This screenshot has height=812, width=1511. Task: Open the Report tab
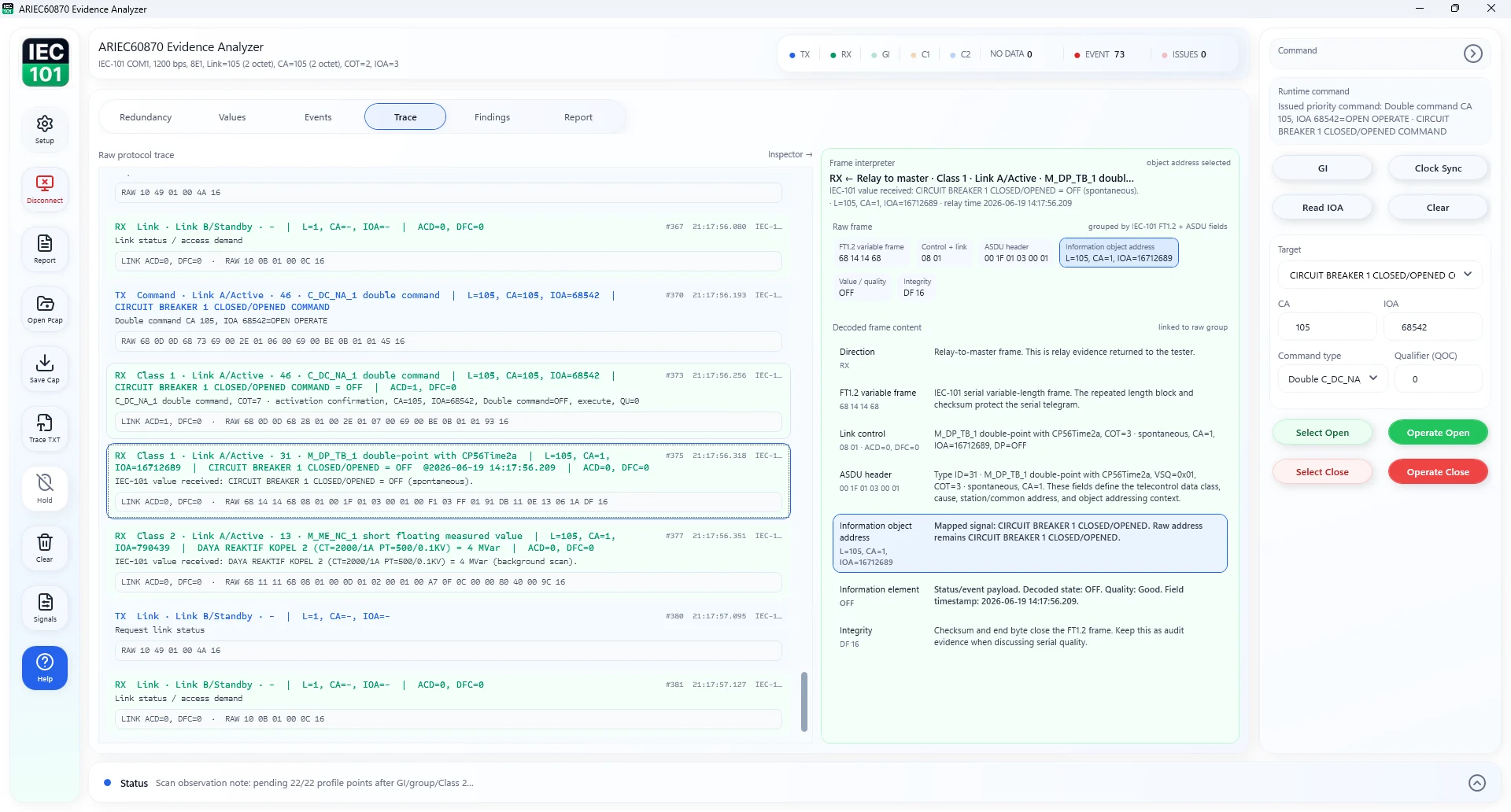point(578,117)
